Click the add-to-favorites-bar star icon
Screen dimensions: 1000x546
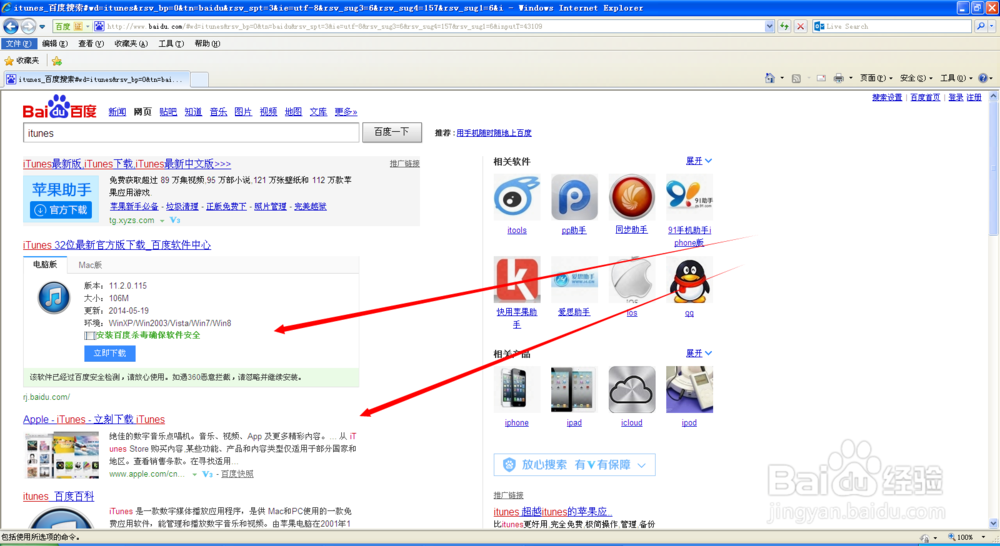point(57,61)
